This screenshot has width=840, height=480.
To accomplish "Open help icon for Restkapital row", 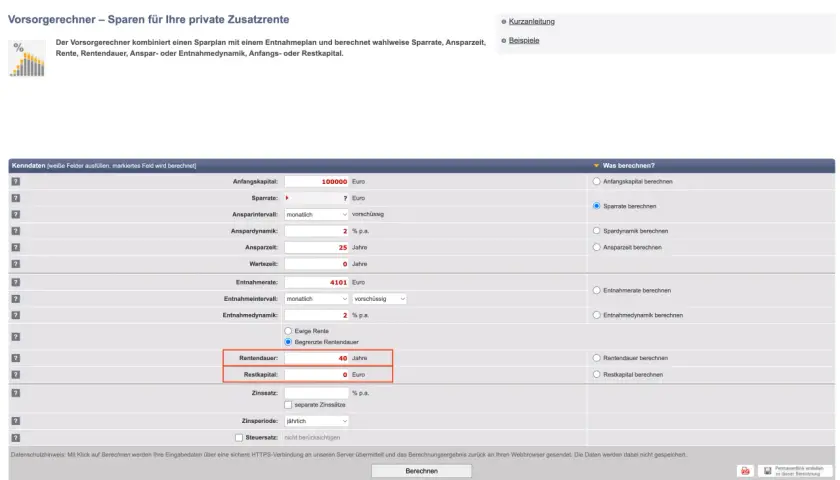I will coord(16,374).
